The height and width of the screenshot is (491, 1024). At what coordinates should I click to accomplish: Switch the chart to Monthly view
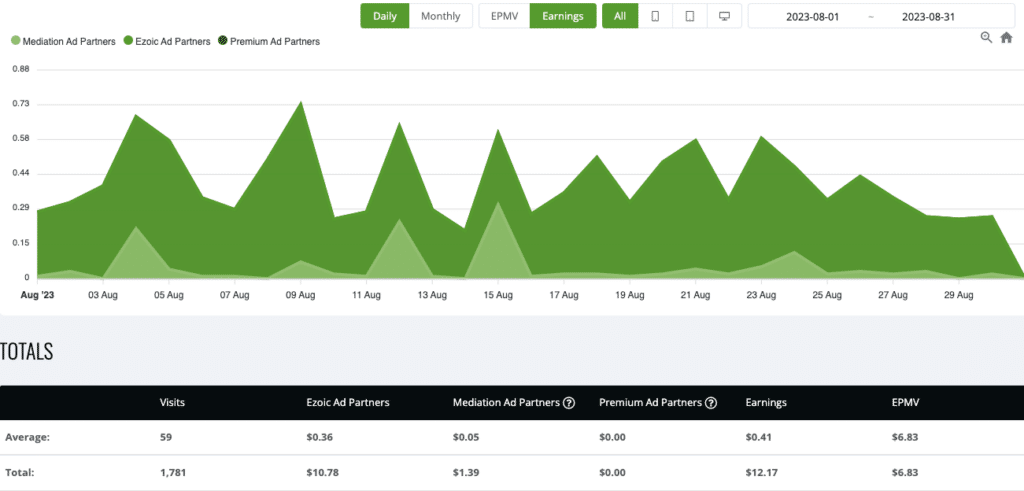441,16
